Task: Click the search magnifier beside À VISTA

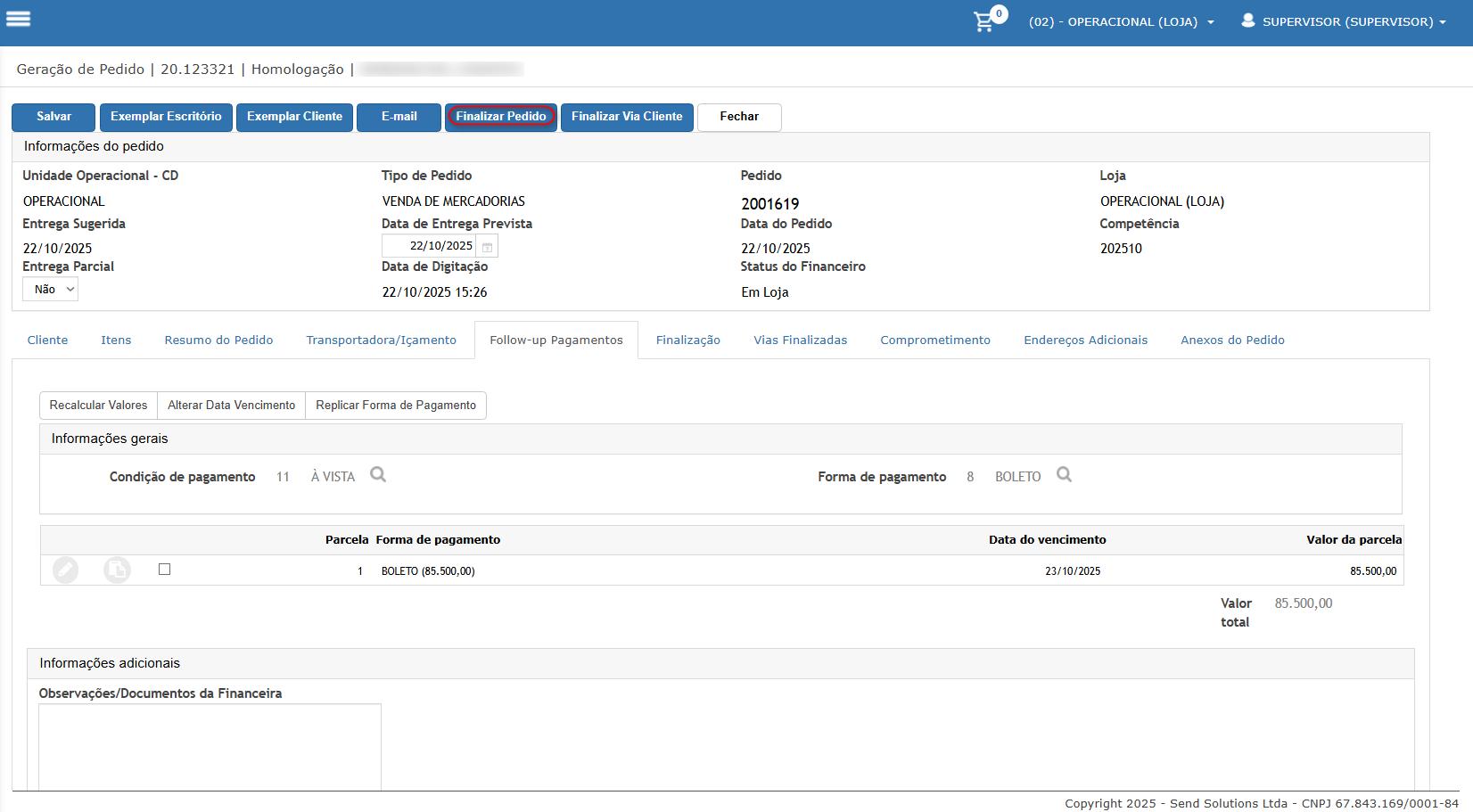Action: [x=378, y=475]
